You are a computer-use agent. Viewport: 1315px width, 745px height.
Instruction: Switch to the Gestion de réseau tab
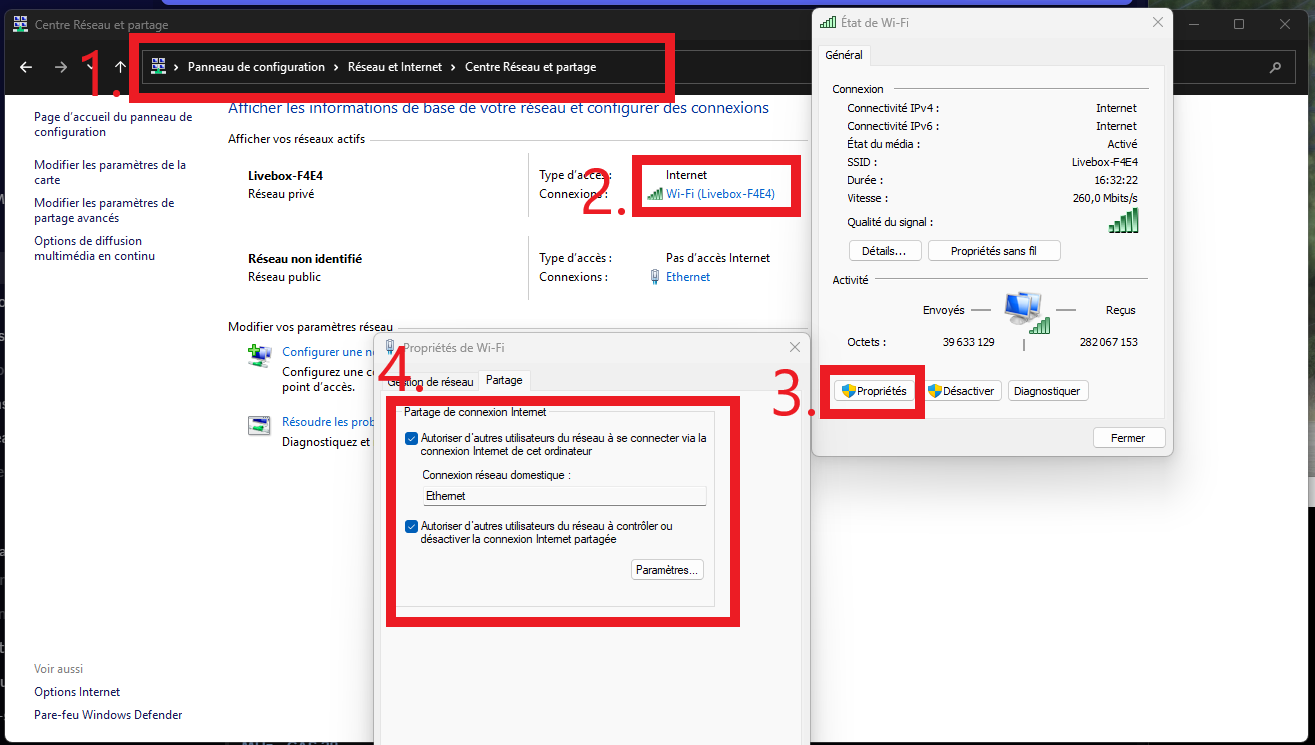pos(430,381)
